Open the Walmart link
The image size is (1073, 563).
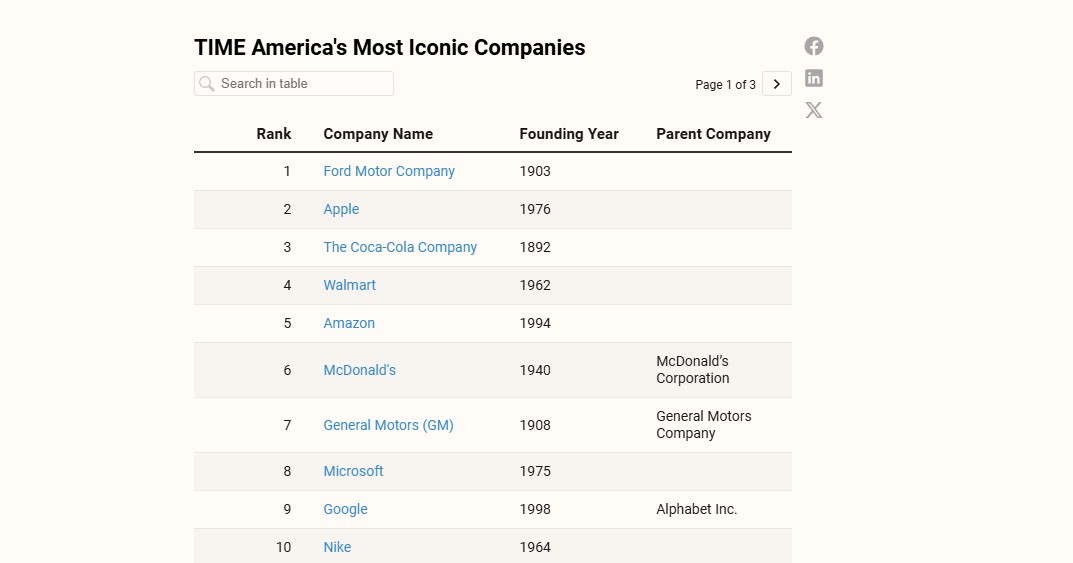point(350,285)
